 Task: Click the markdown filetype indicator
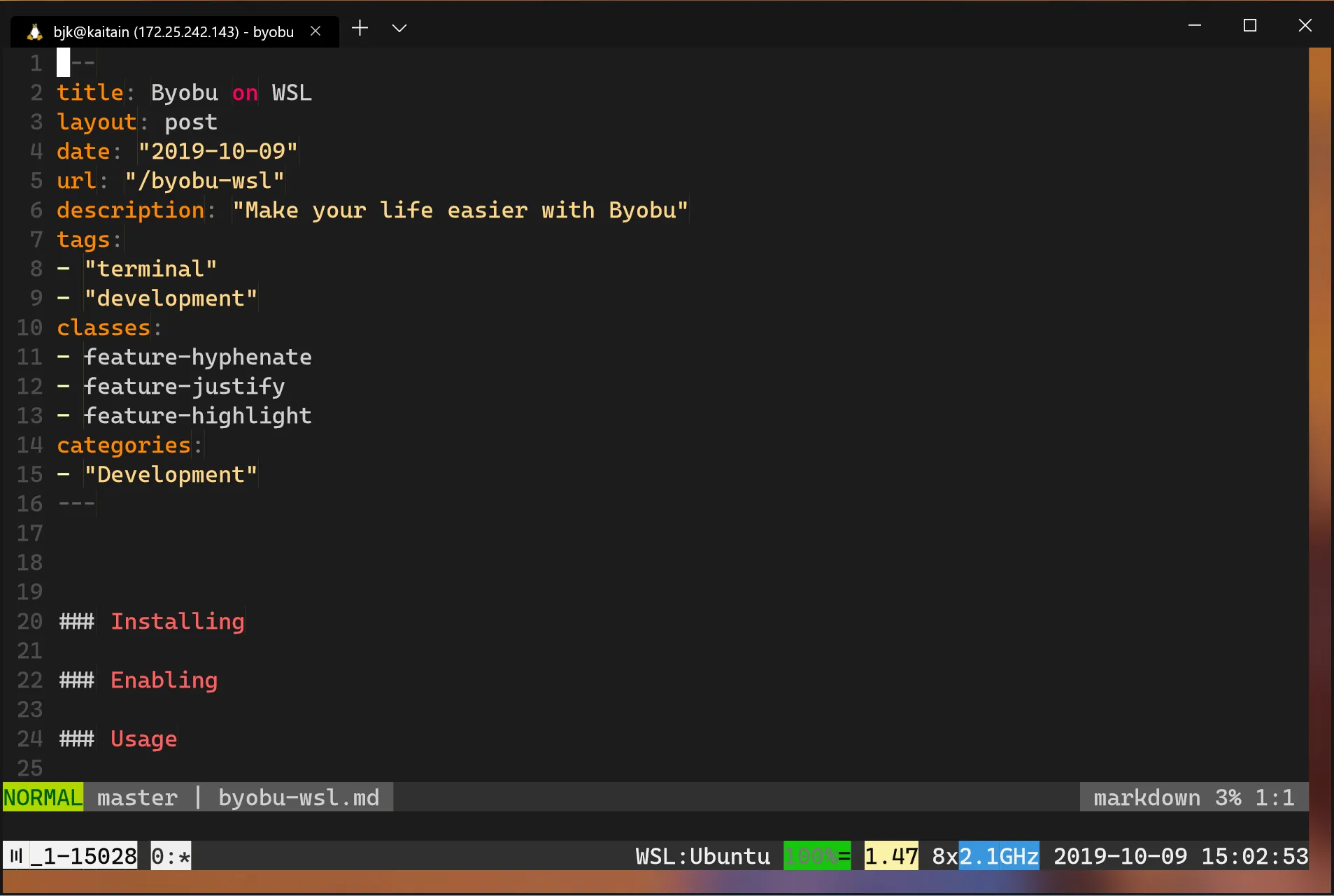point(1147,797)
